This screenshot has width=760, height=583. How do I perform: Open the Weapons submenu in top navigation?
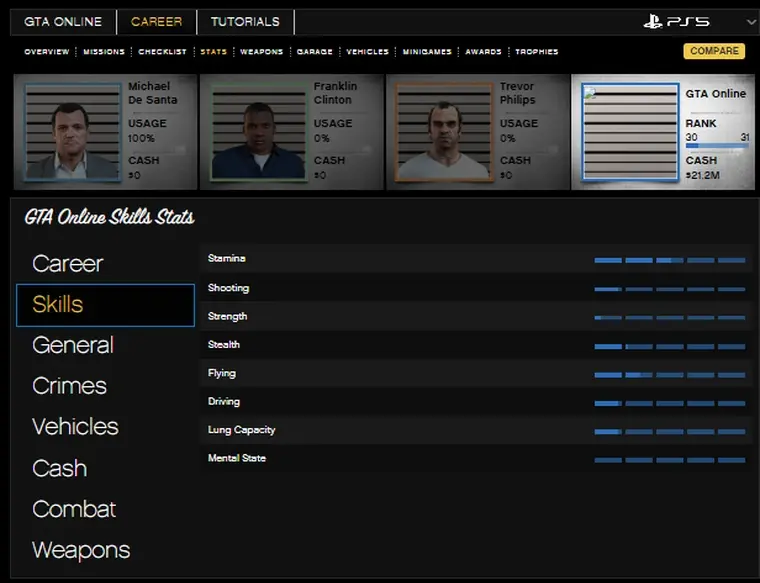(261, 52)
